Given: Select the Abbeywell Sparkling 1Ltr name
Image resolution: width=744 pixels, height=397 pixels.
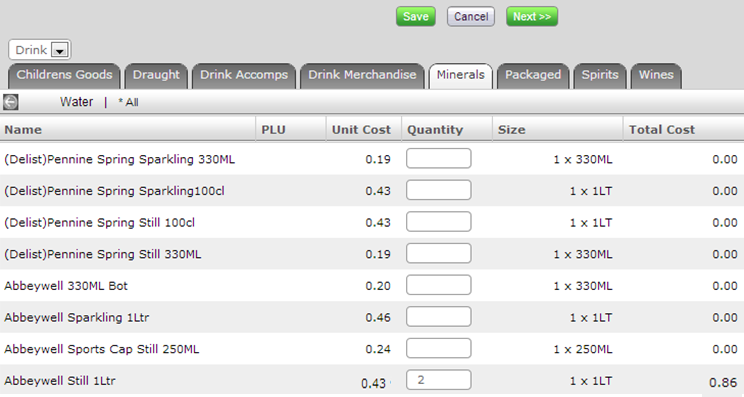Looking at the screenshot, I should coord(76,318).
